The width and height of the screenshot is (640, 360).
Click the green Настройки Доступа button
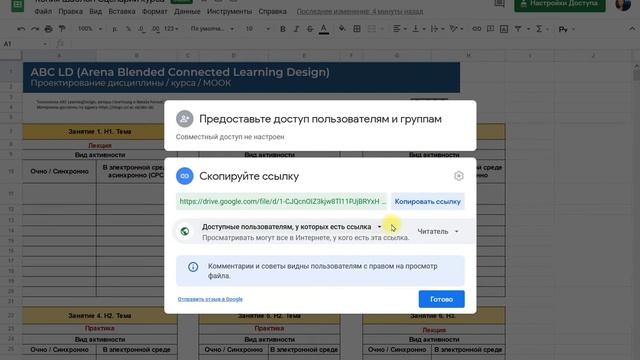pos(560,4)
